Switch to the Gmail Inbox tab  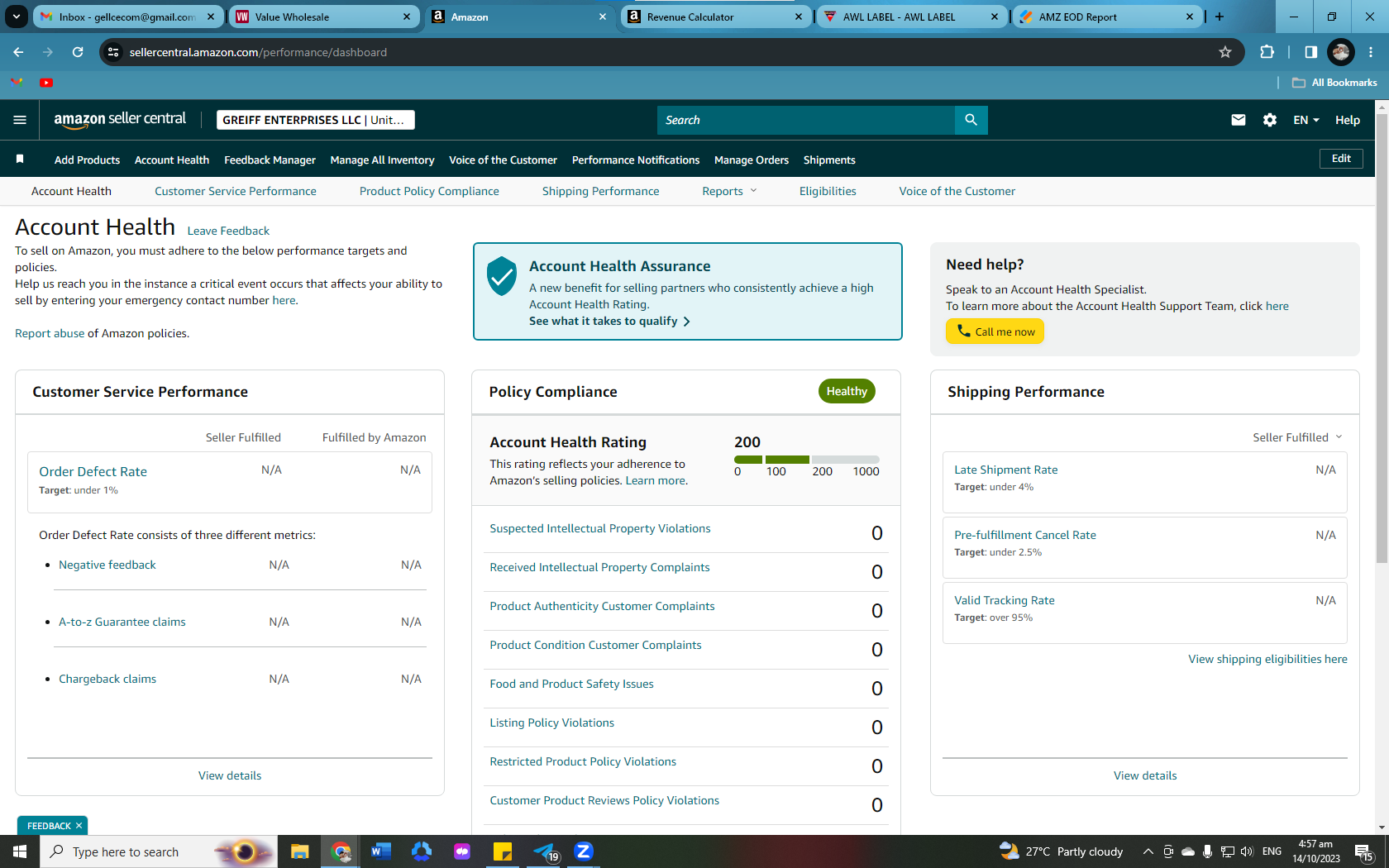point(127,17)
